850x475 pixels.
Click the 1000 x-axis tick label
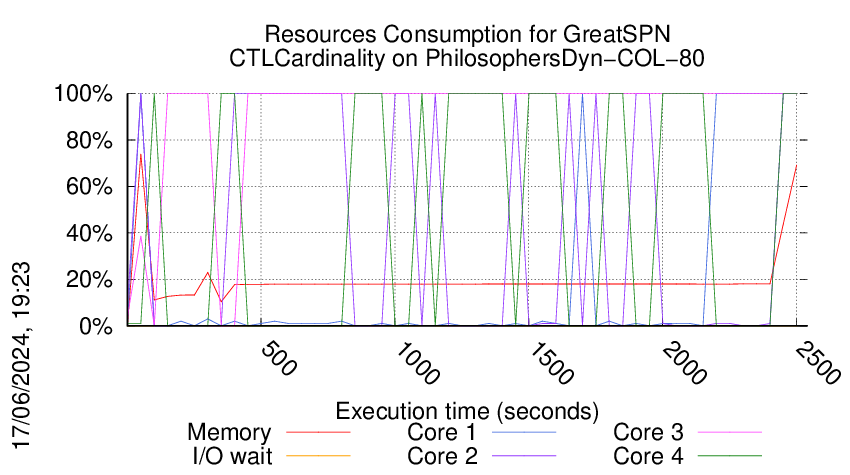(417, 363)
